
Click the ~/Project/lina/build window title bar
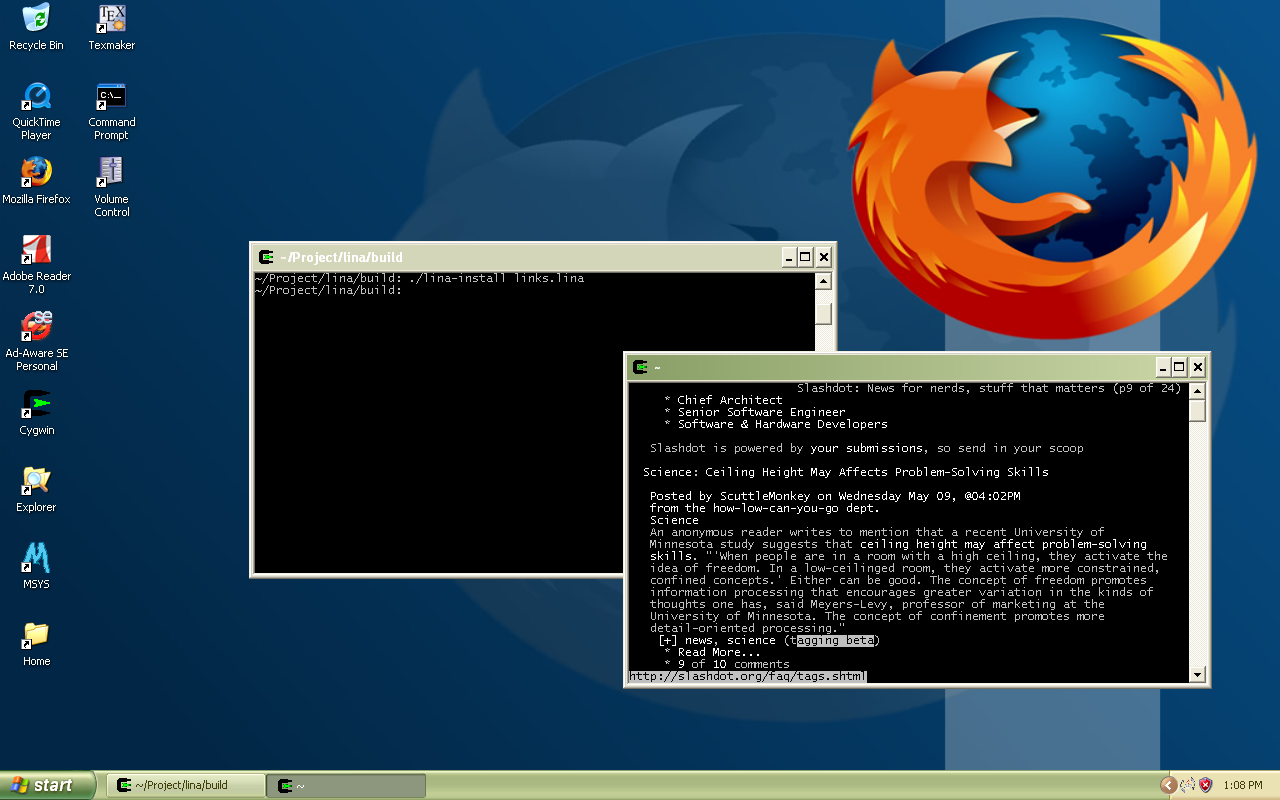(543, 257)
